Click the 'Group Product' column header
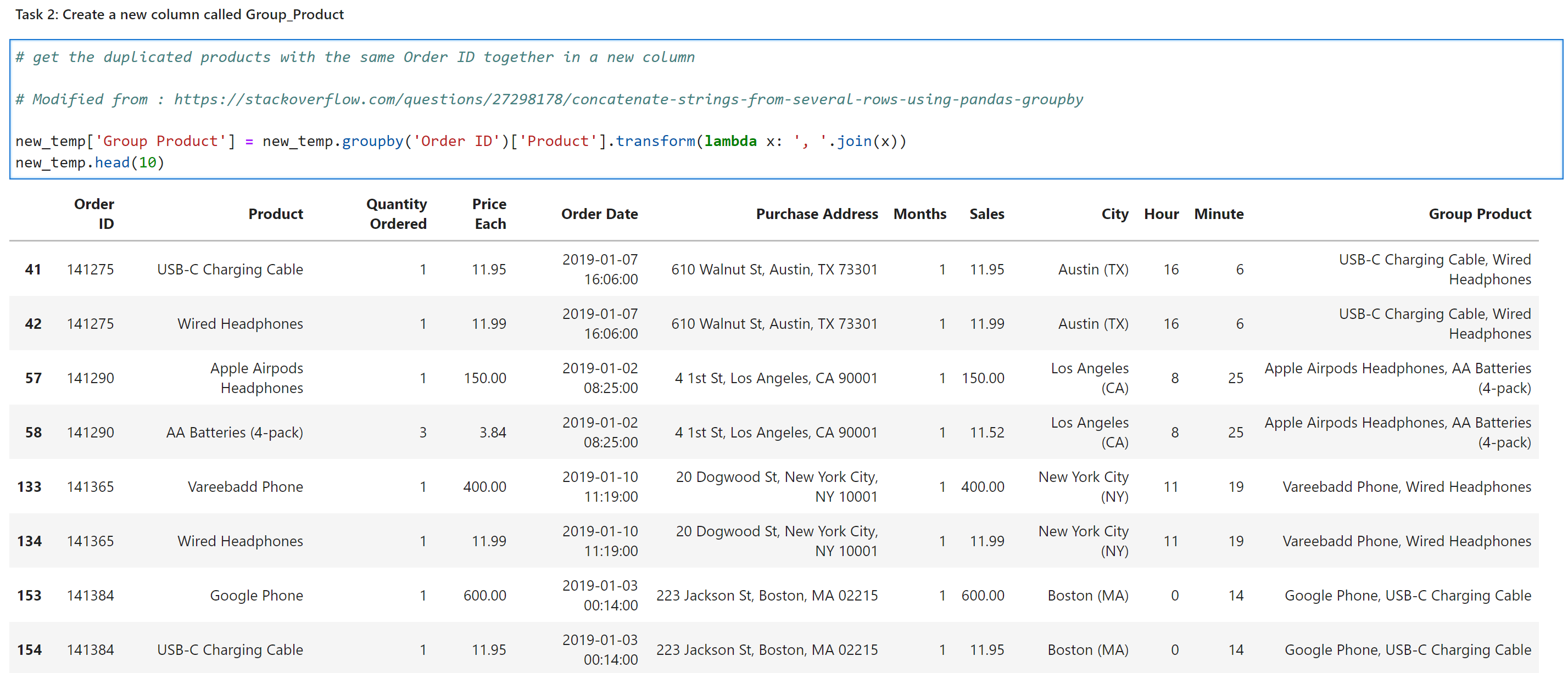1568x673 pixels. [x=1480, y=214]
